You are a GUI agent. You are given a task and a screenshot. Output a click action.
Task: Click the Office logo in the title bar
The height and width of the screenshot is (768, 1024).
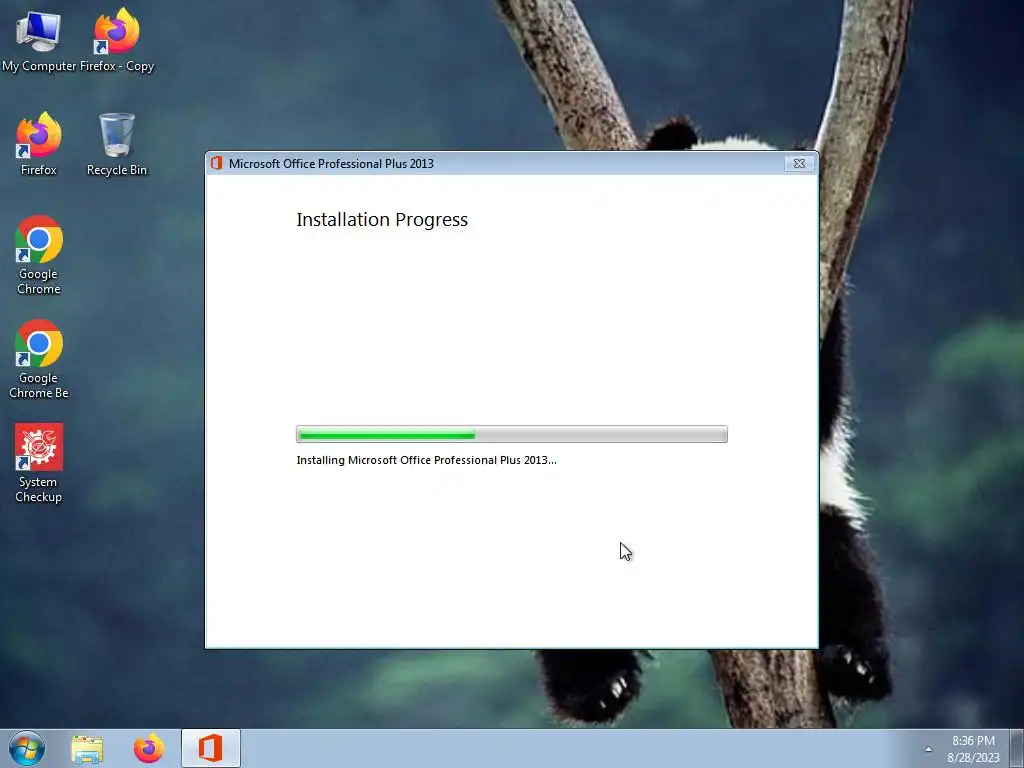pos(217,163)
